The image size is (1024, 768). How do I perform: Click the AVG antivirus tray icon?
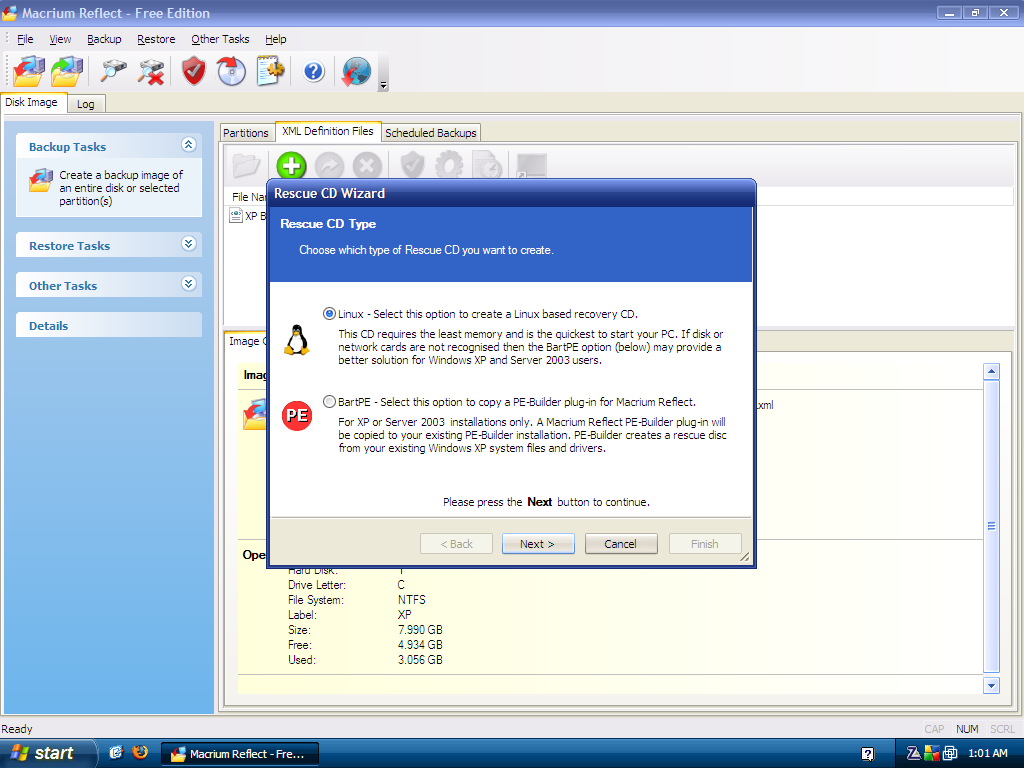pyautogui.click(x=931, y=753)
